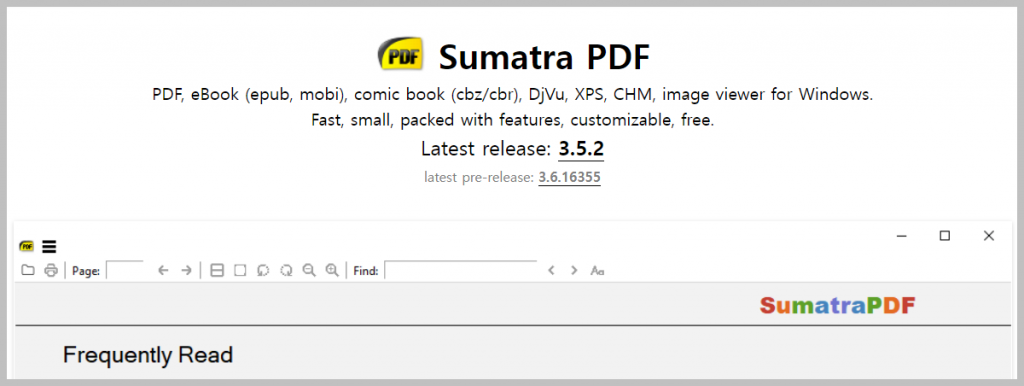Toggle Match Case Aa icon
This screenshot has width=1024, height=386.
(597, 270)
